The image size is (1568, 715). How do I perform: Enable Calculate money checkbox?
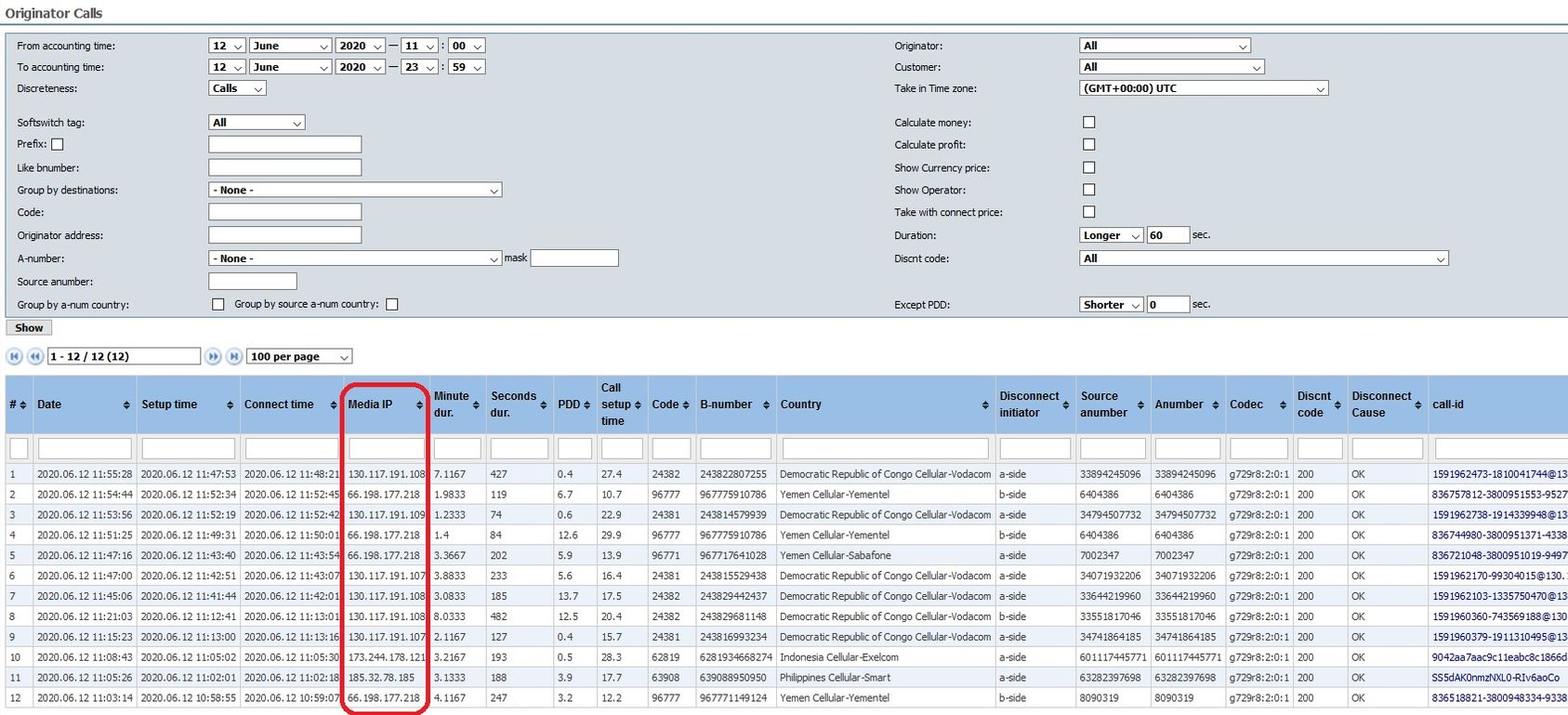coord(1089,122)
